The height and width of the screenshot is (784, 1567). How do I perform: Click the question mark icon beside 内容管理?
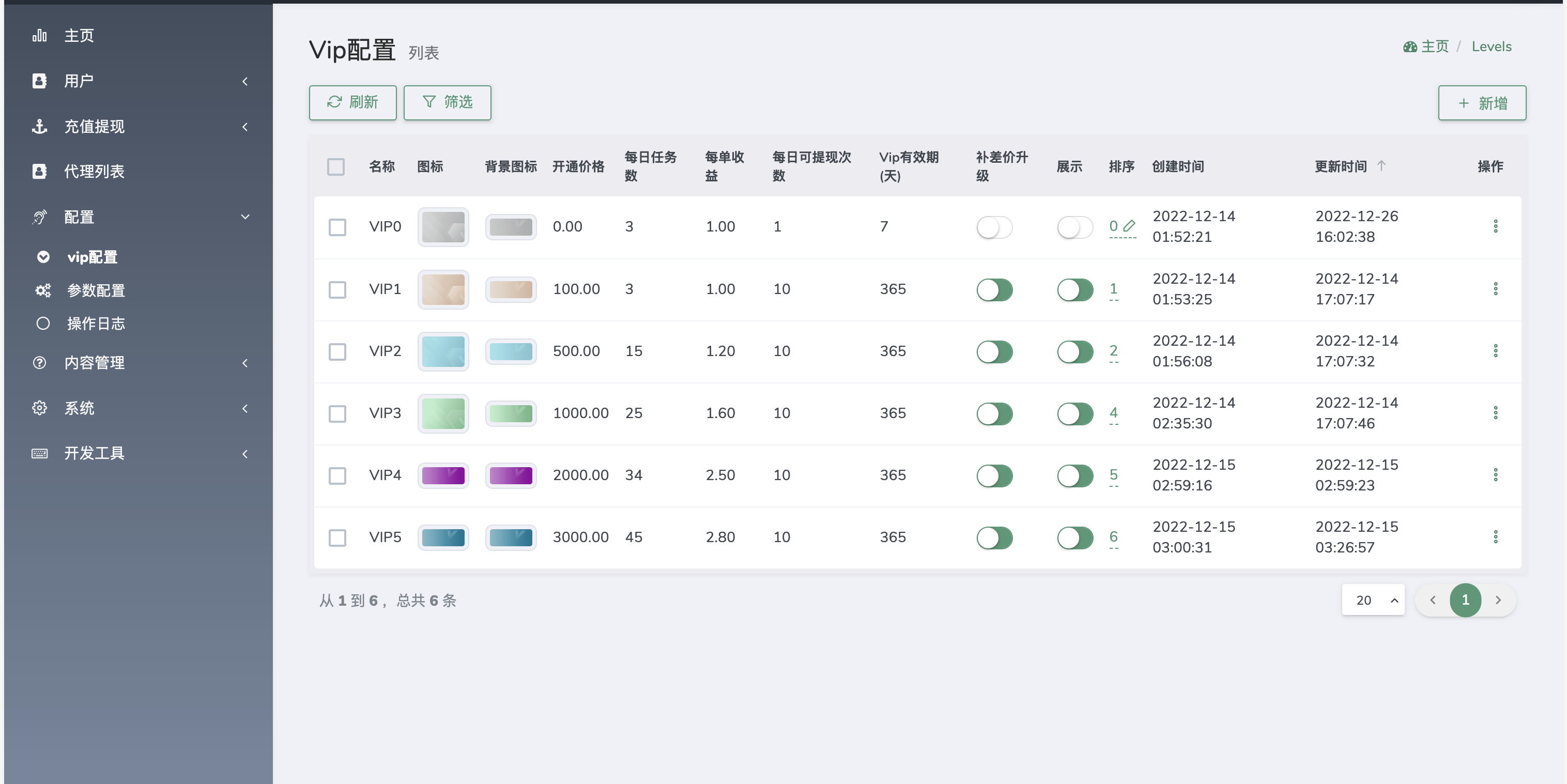tap(40, 363)
